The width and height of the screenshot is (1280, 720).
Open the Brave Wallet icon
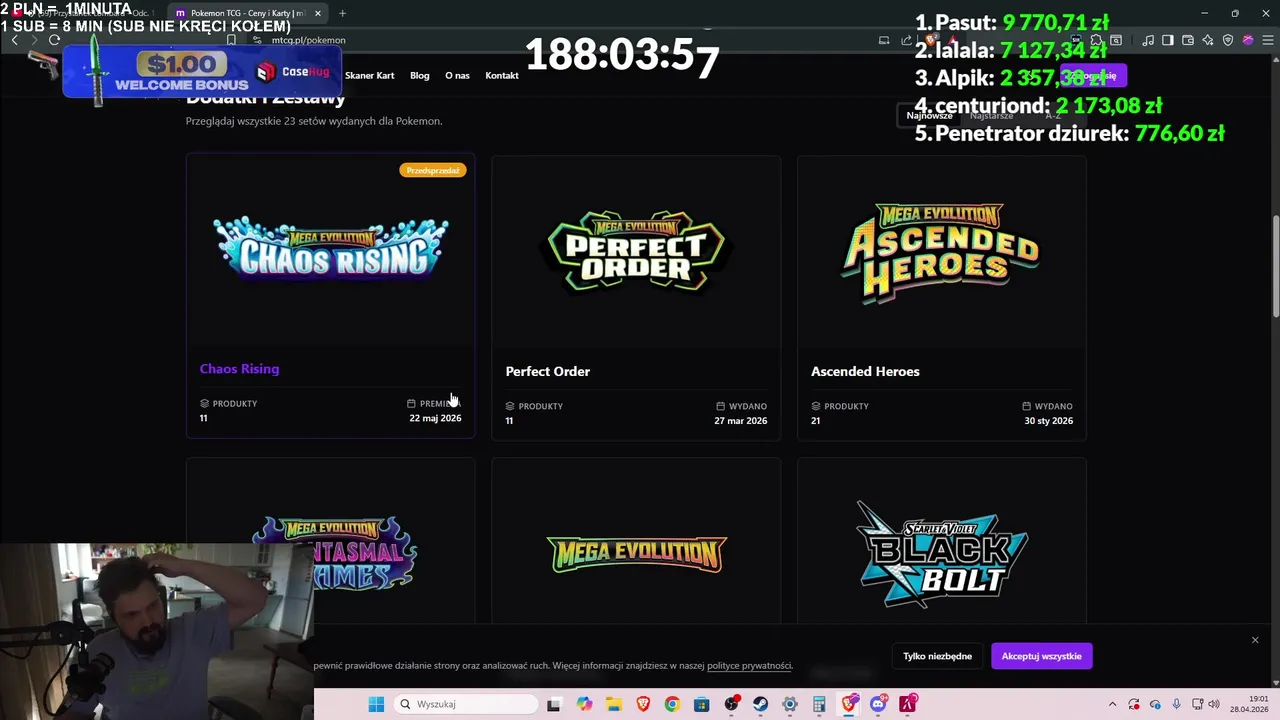(1188, 40)
